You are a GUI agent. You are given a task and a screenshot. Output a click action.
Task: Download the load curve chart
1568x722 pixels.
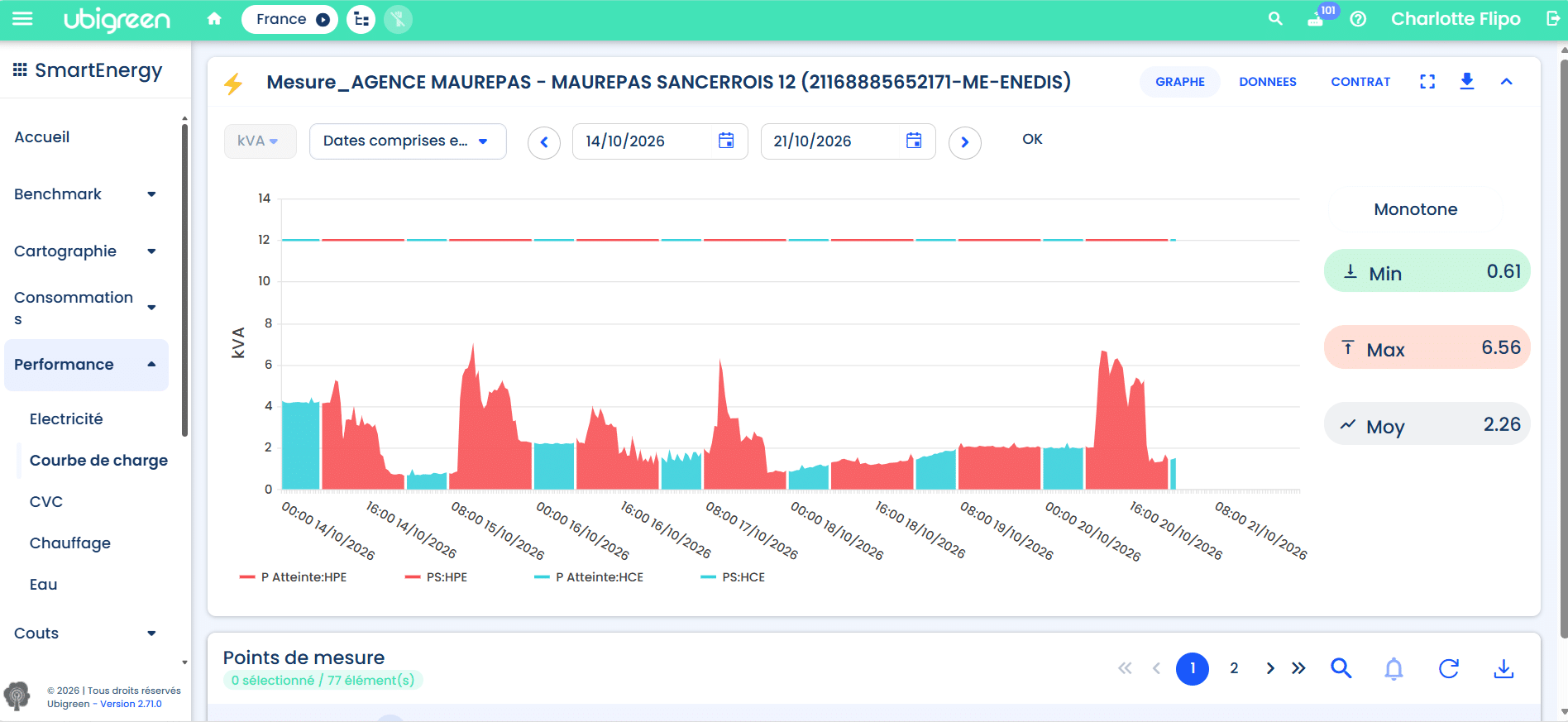(x=1467, y=81)
